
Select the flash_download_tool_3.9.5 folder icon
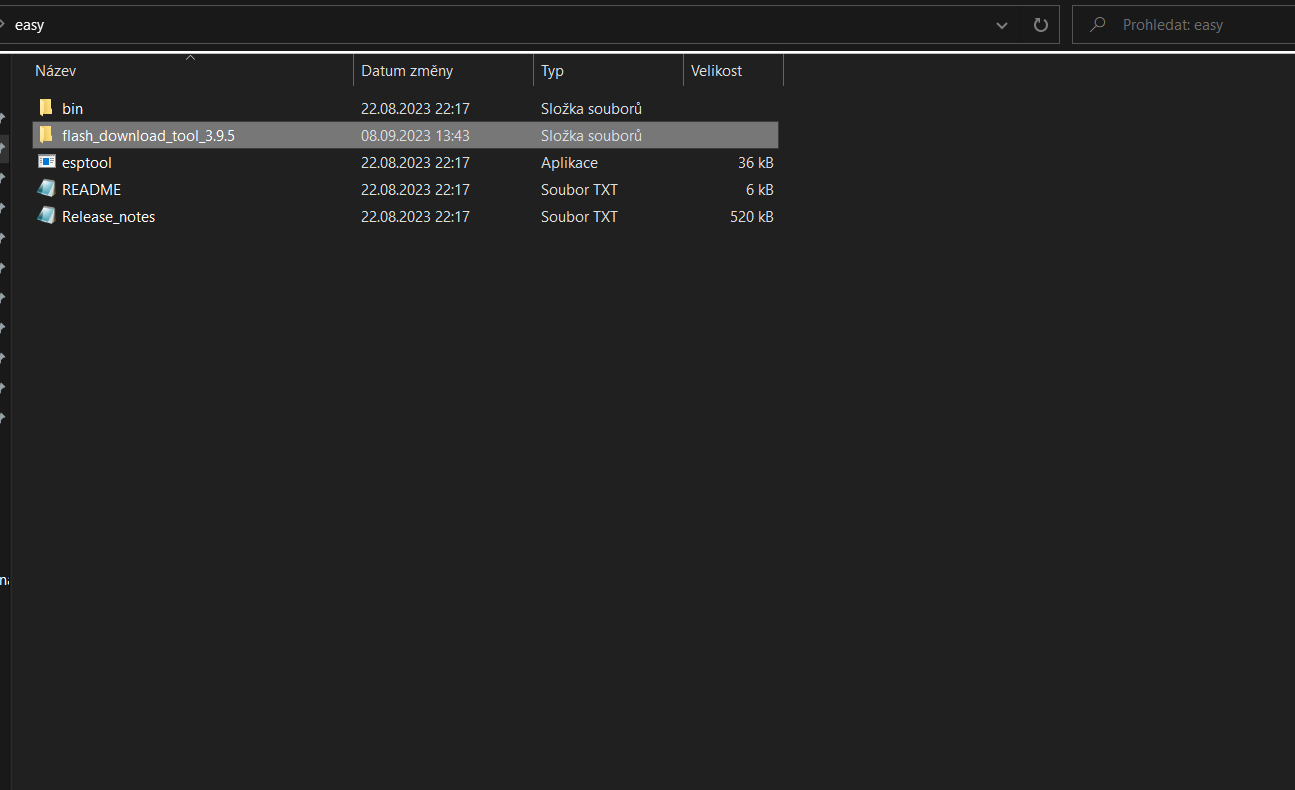pos(45,135)
